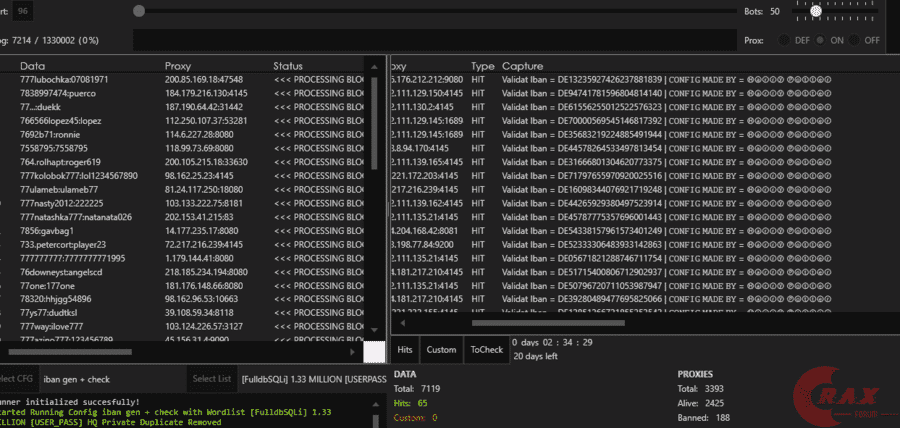This screenshot has width=900, height=428.
Task: Sort results by the Capture column header
Action: click(x=522, y=65)
